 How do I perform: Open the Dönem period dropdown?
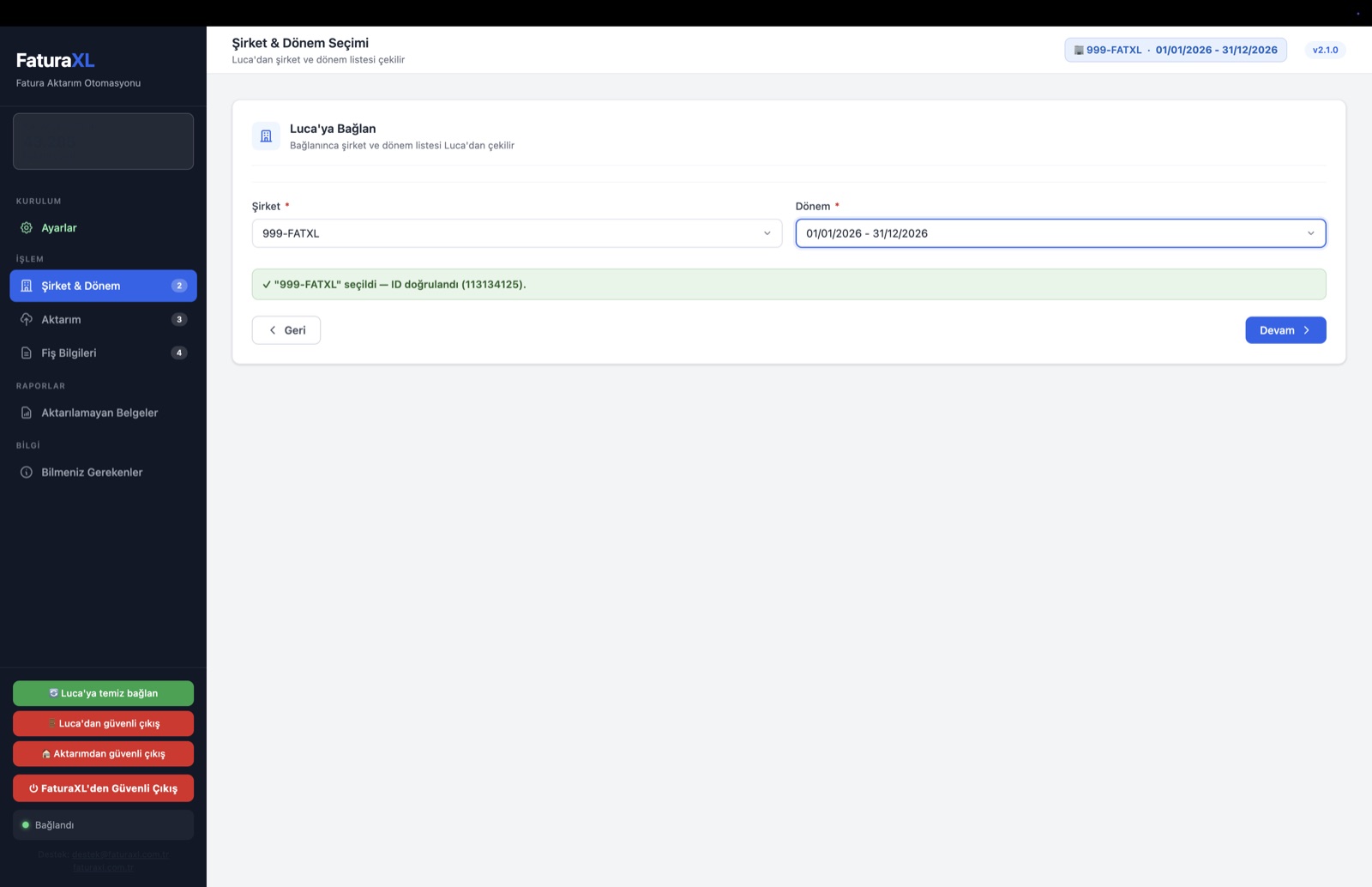1061,233
